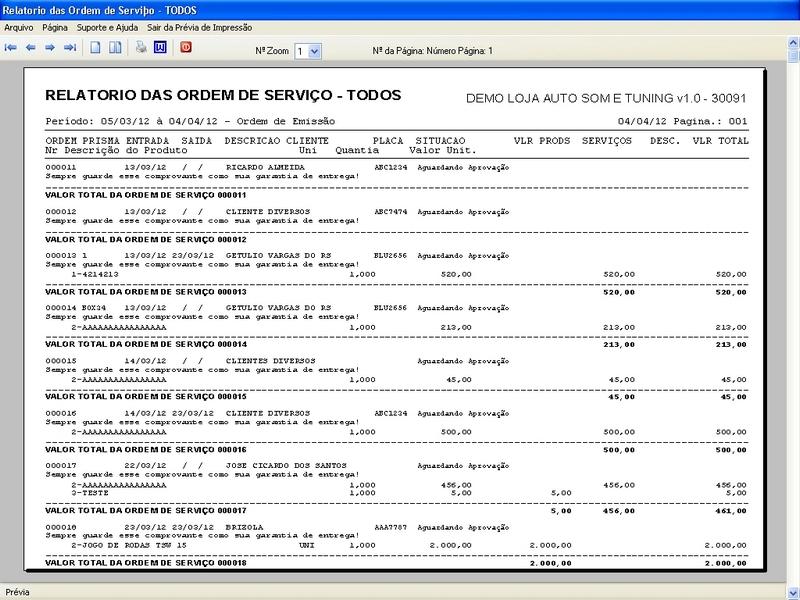Click DEMO LOJA AUTO SOM E TUNING text

[x=606, y=98]
